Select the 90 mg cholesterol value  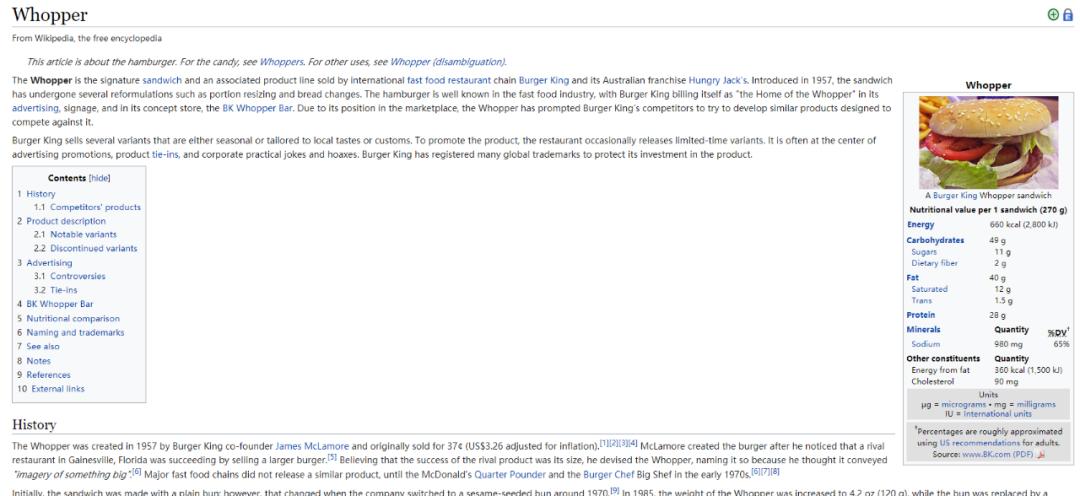tap(1006, 382)
